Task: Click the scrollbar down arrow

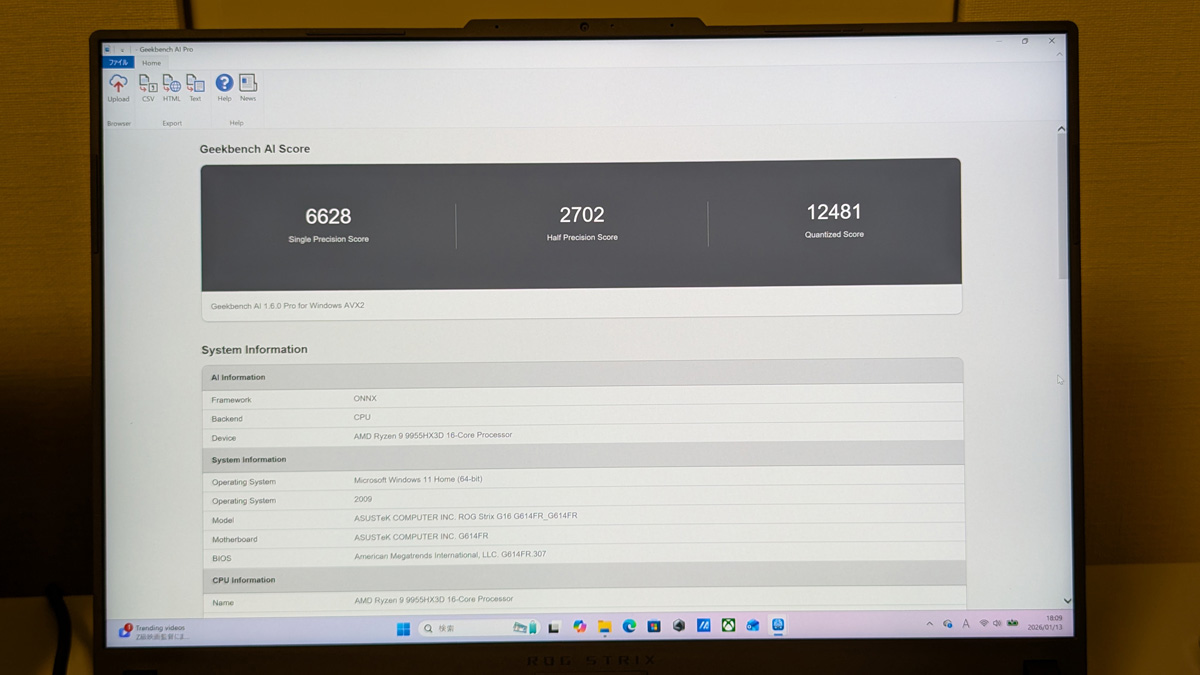Action: 1066,600
